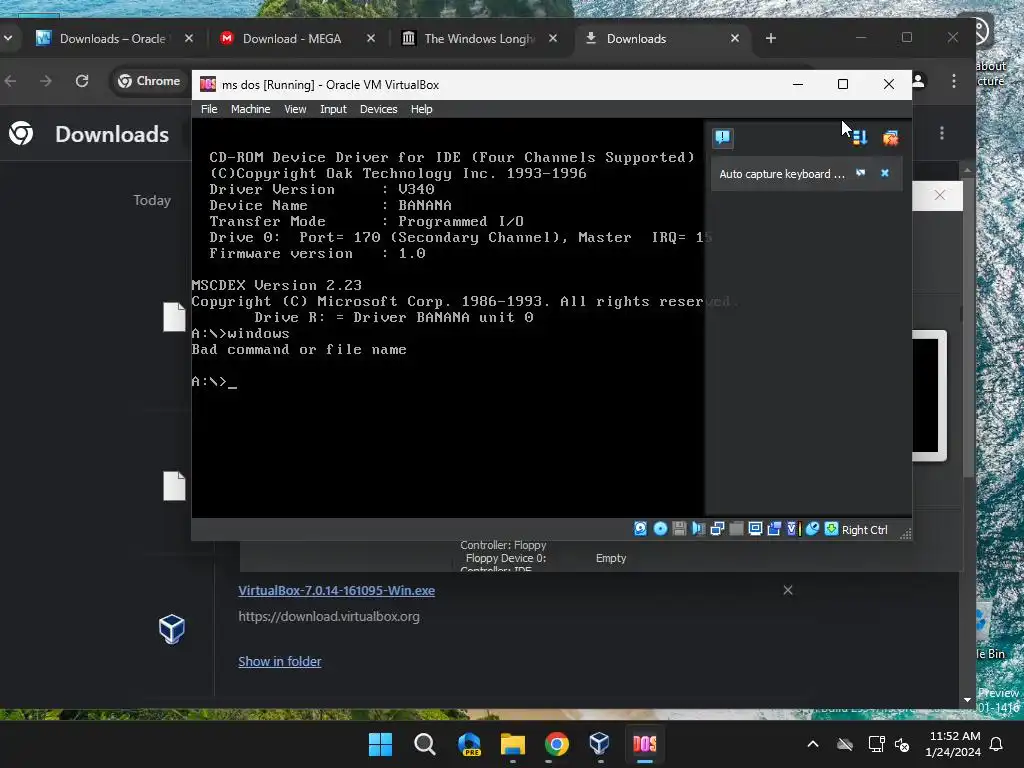Viewport: 1024px width, 768px height.
Task: Close The Windows Longhorn tab
Action: (x=553, y=39)
